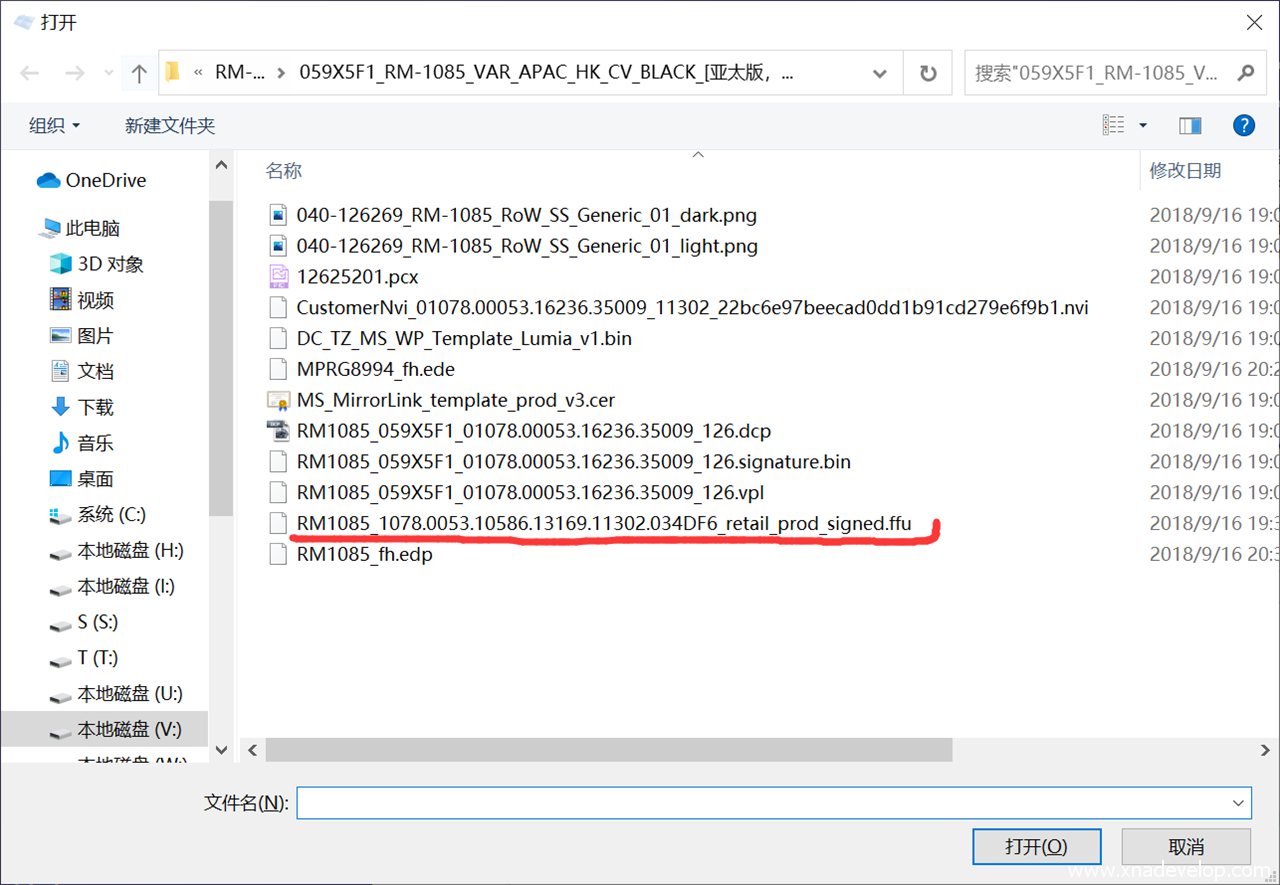Click in the 文件名 filename input field
Screen dimensions: 1280x885
(760, 802)
